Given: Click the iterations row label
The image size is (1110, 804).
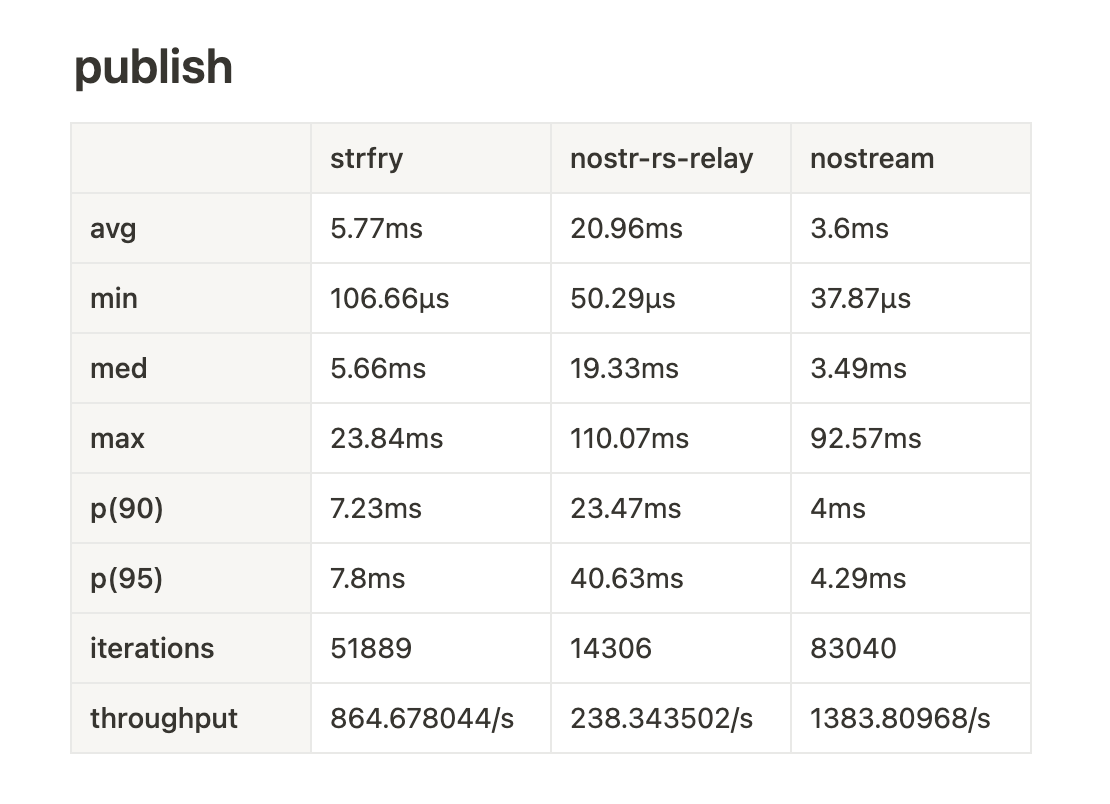Looking at the screenshot, I should [x=152, y=648].
